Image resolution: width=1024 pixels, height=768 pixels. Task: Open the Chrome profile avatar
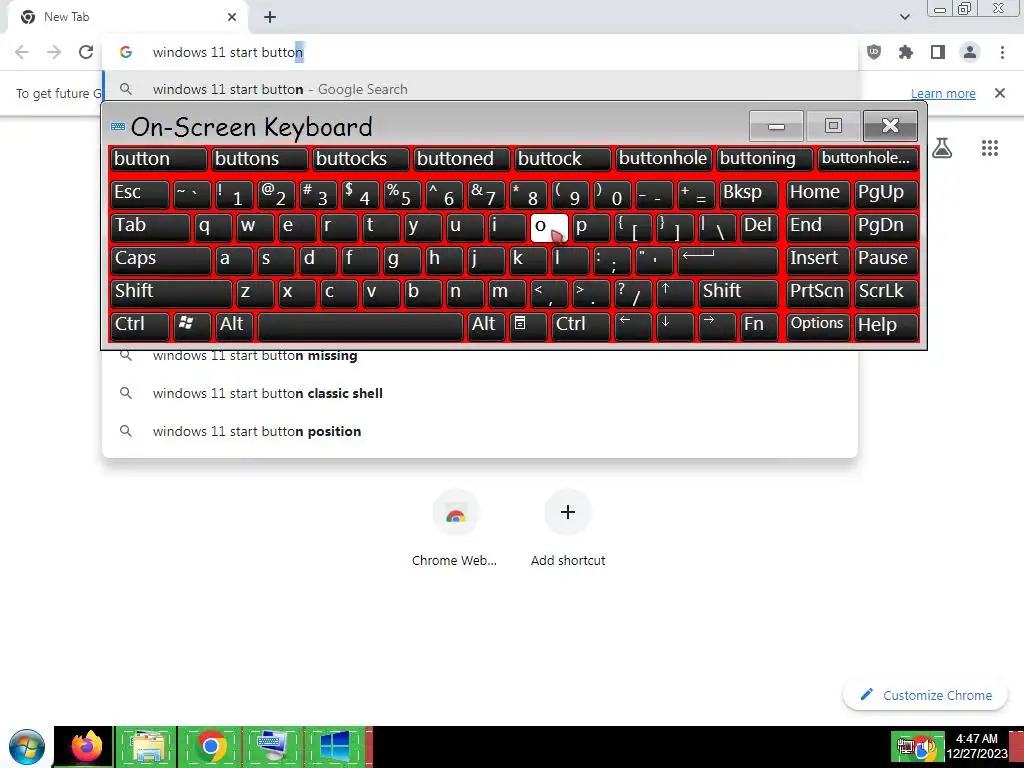pyautogui.click(x=970, y=52)
